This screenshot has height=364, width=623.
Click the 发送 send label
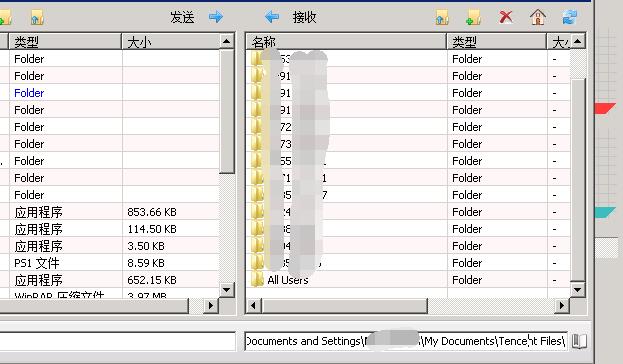pyautogui.click(x=182, y=17)
